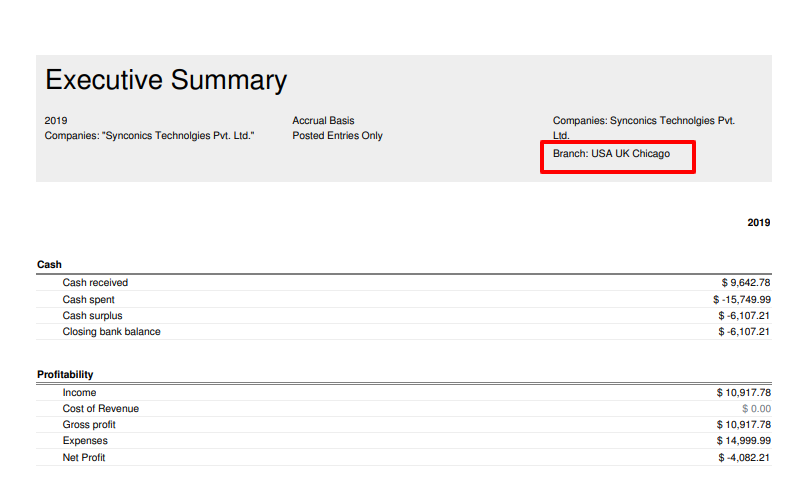This screenshot has width=806, height=490.
Task: Click the $-4,082.21 Net Profit amount
Action: click(x=743, y=458)
